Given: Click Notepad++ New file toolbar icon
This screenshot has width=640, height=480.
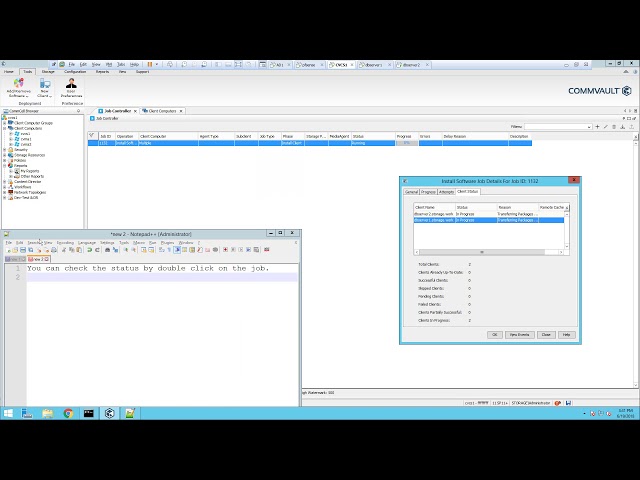Looking at the screenshot, I should coord(8,250).
